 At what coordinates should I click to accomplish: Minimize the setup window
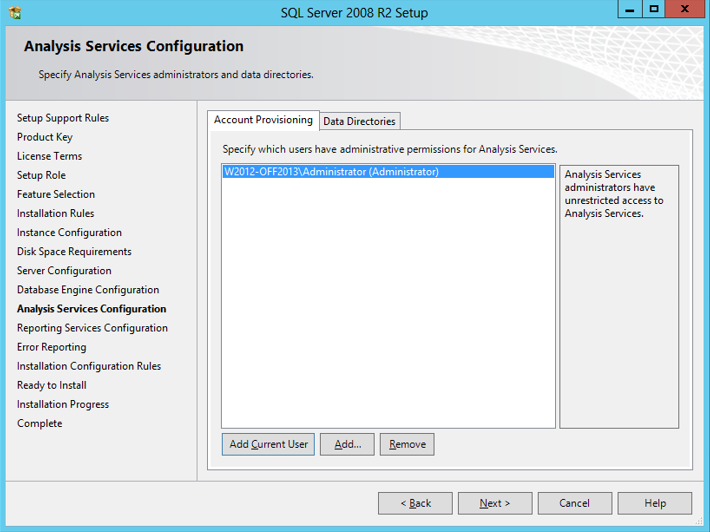click(x=630, y=9)
